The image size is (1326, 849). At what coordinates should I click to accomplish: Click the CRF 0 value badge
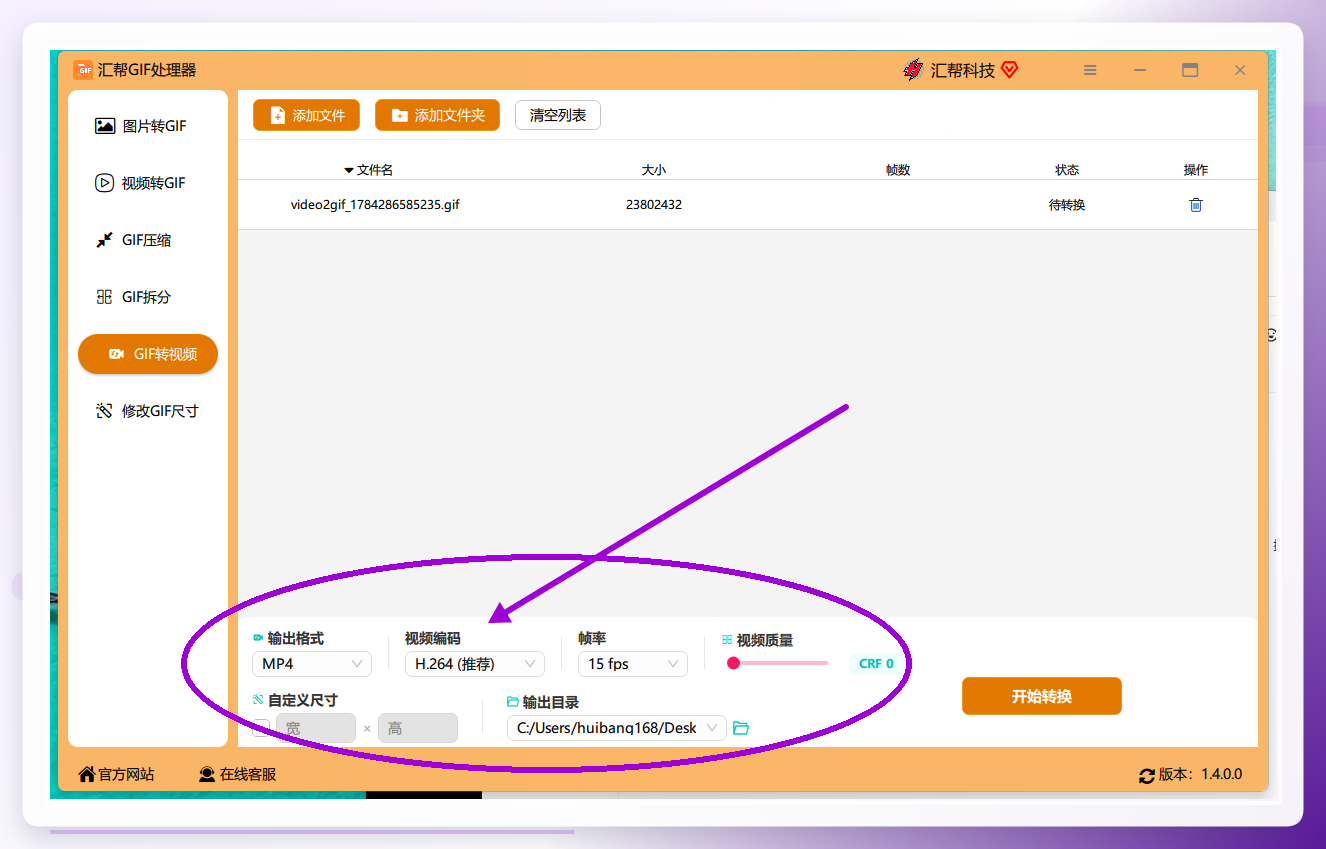pyautogui.click(x=876, y=663)
